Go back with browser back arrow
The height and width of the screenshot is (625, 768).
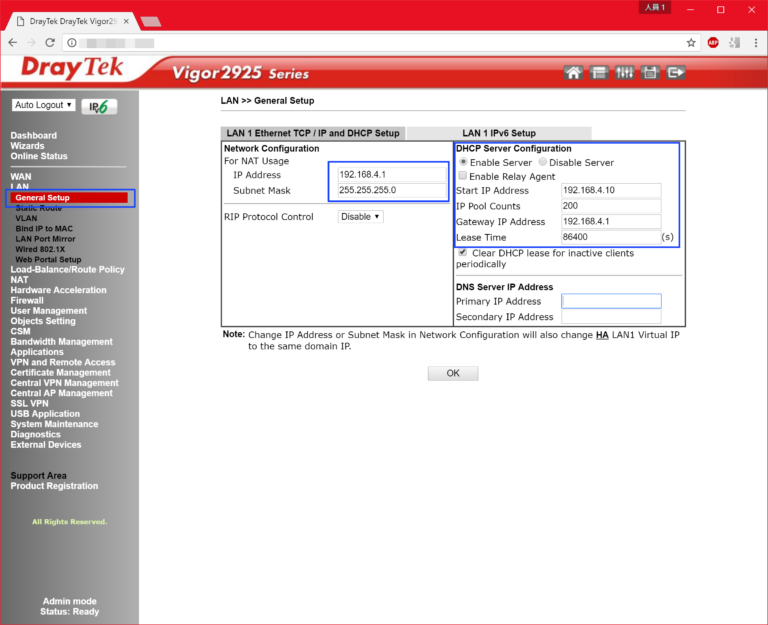(x=13, y=43)
